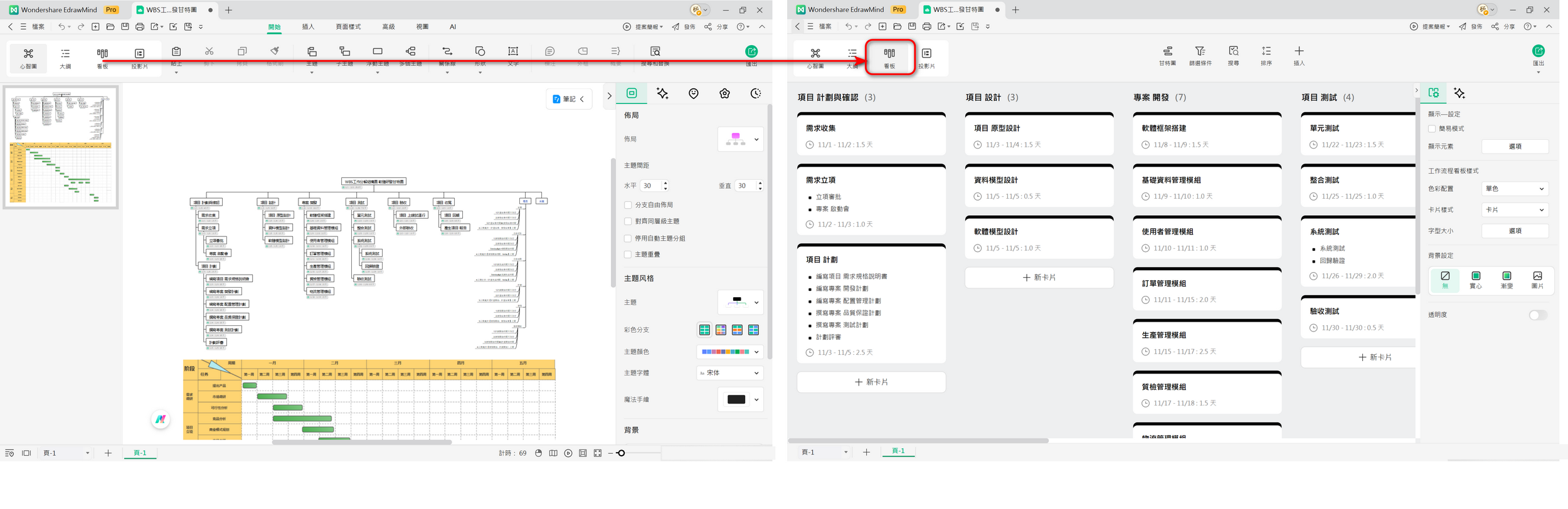Screen dimensions: 1568x509
Task: Open Page Style tab in left window
Action: tap(348, 27)
